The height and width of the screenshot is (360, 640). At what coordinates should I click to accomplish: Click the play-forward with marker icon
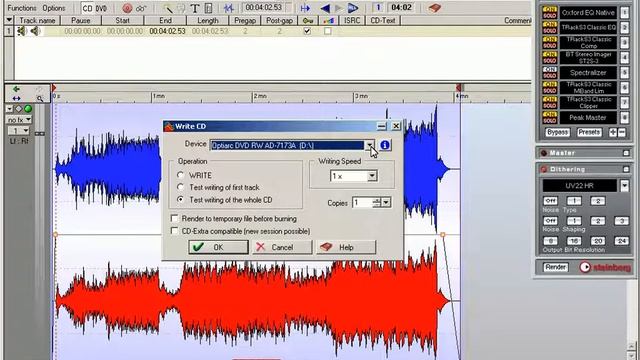[353, 8]
